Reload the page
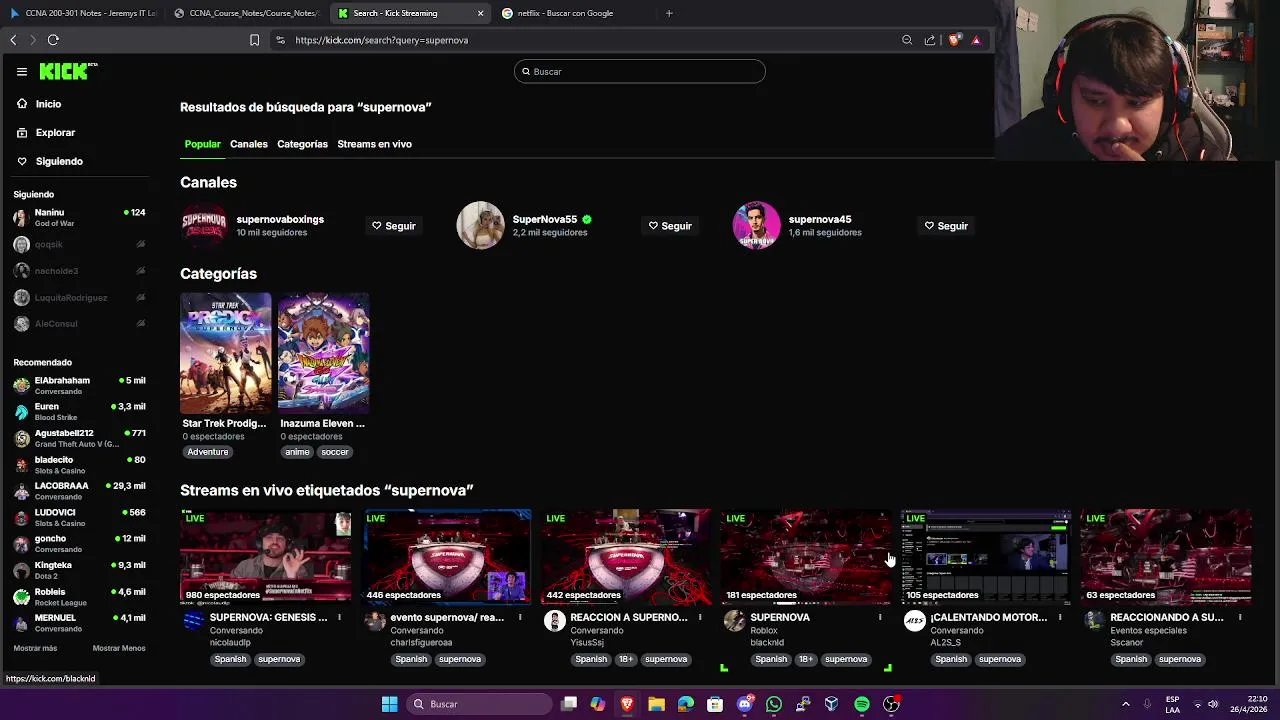This screenshot has width=1280, height=720. click(53, 40)
